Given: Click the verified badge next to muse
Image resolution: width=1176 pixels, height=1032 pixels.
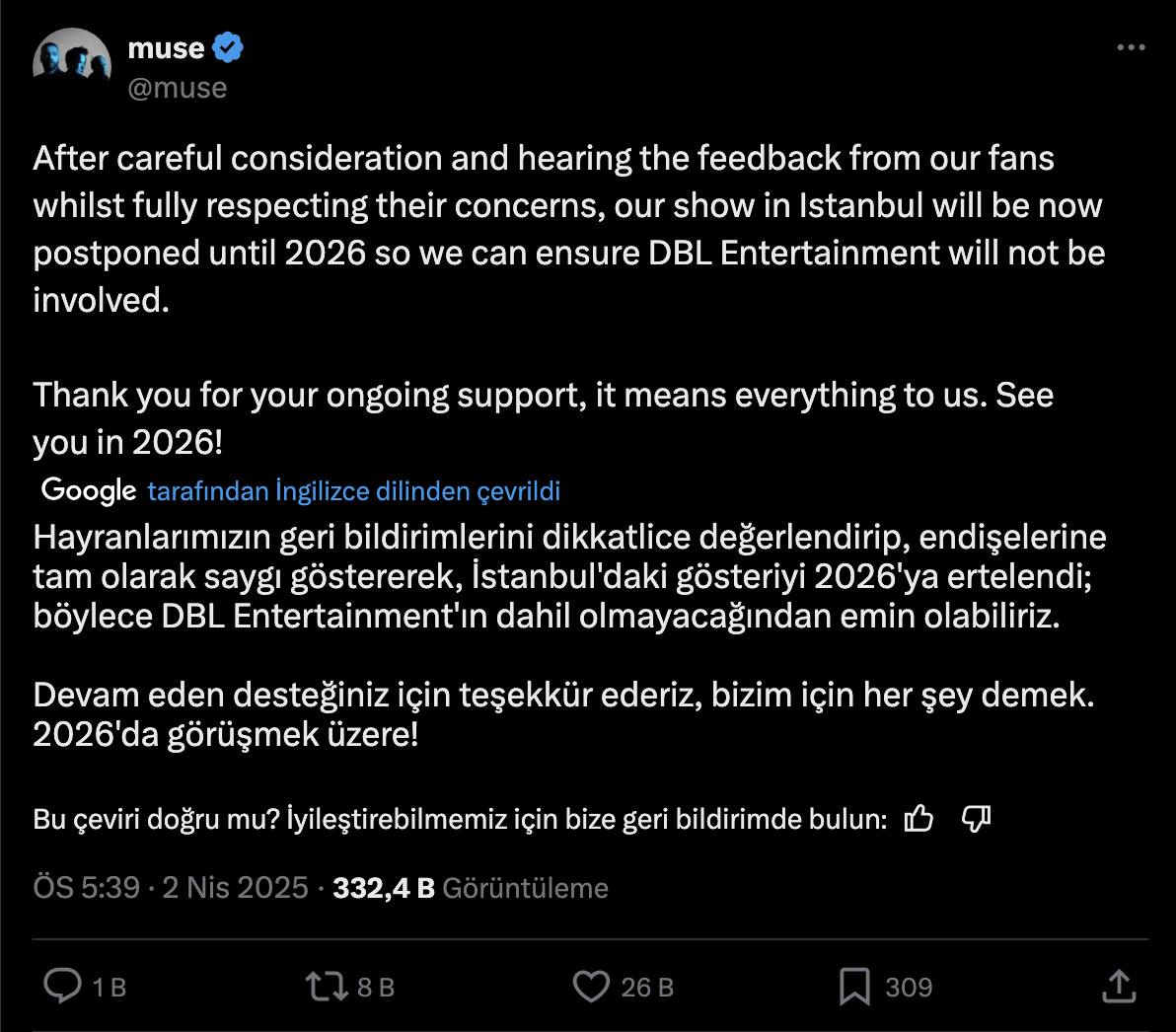Looking at the screenshot, I should tap(229, 45).
